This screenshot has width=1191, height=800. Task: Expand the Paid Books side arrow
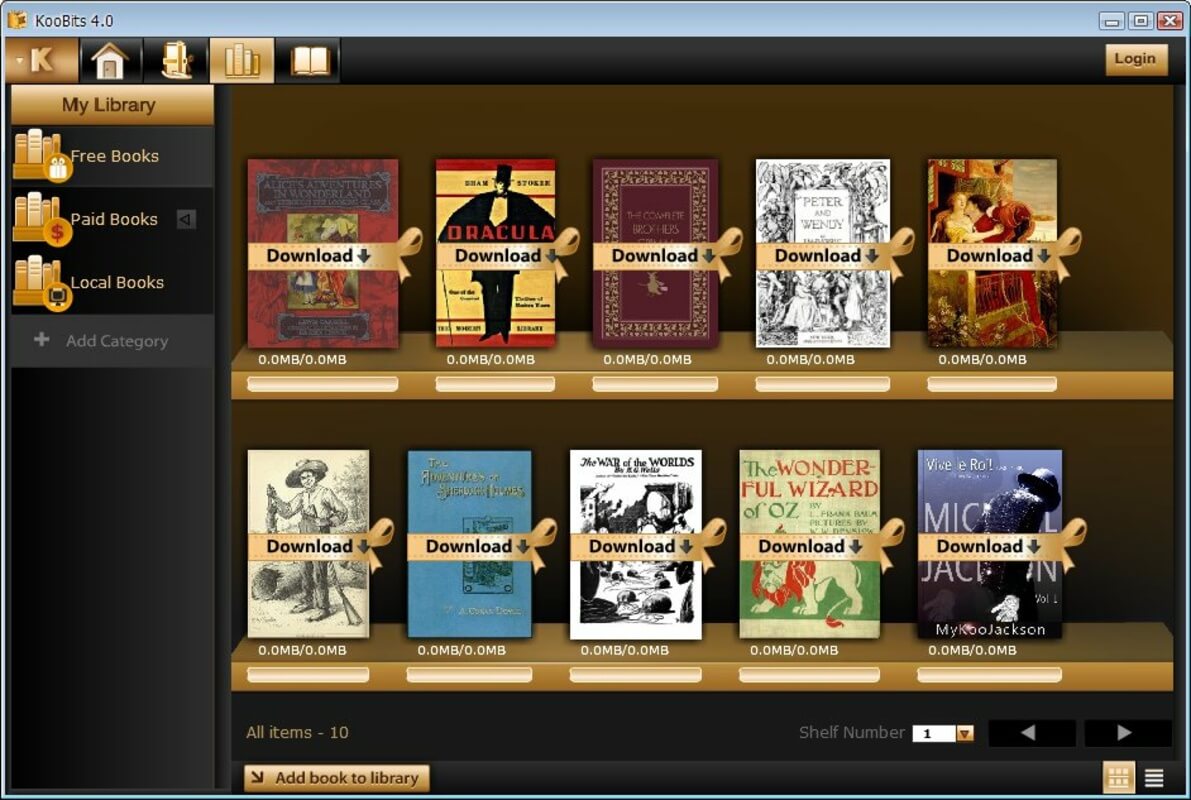coord(186,219)
